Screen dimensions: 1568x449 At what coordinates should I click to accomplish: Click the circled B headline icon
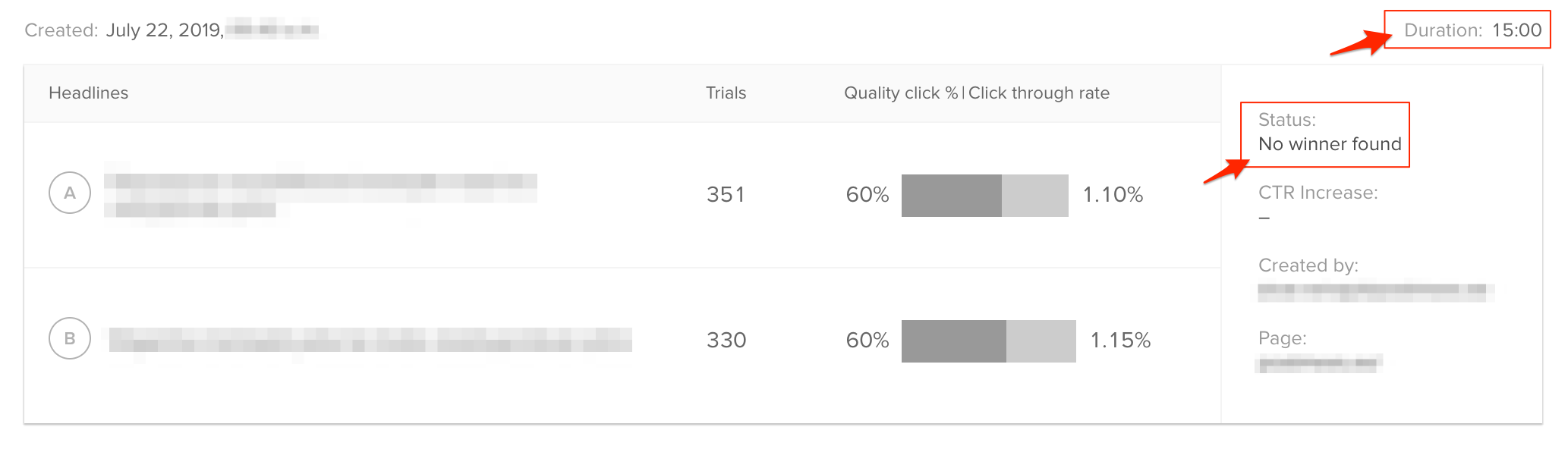click(x=70, y=338)
